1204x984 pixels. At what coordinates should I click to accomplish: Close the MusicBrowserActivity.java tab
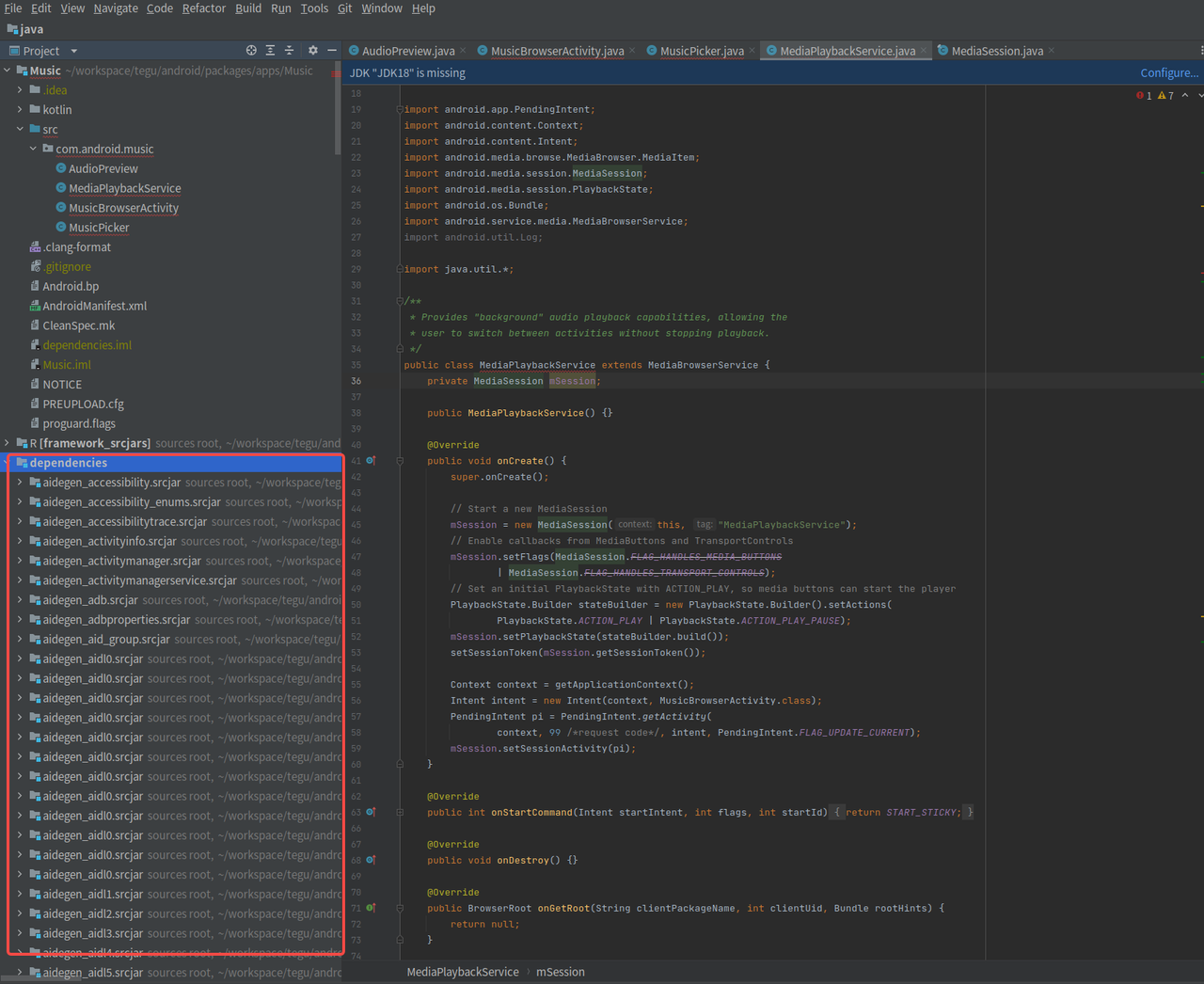pos(632,51)
